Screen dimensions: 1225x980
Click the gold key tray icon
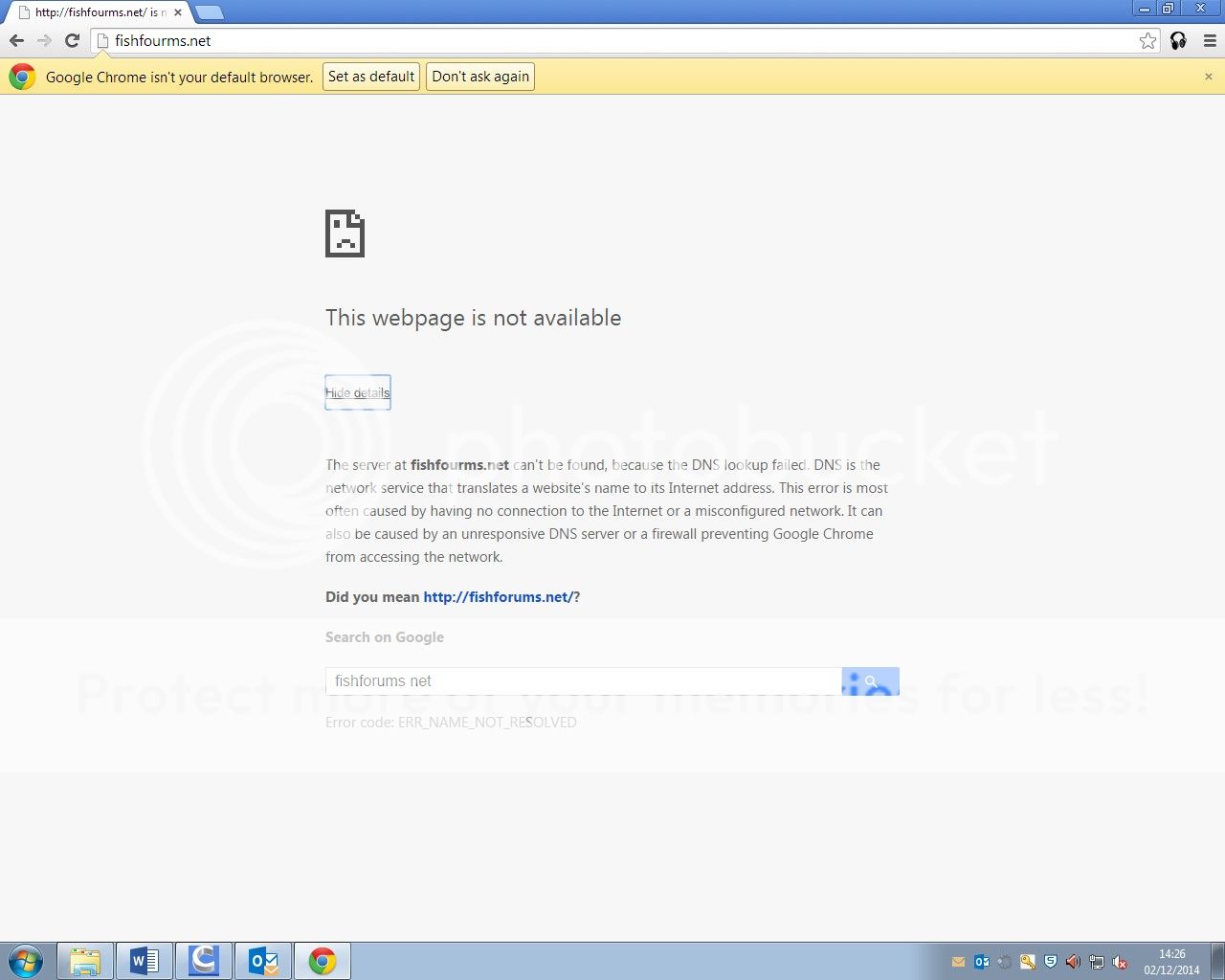pyautogui.click(x=1028, y=962)
